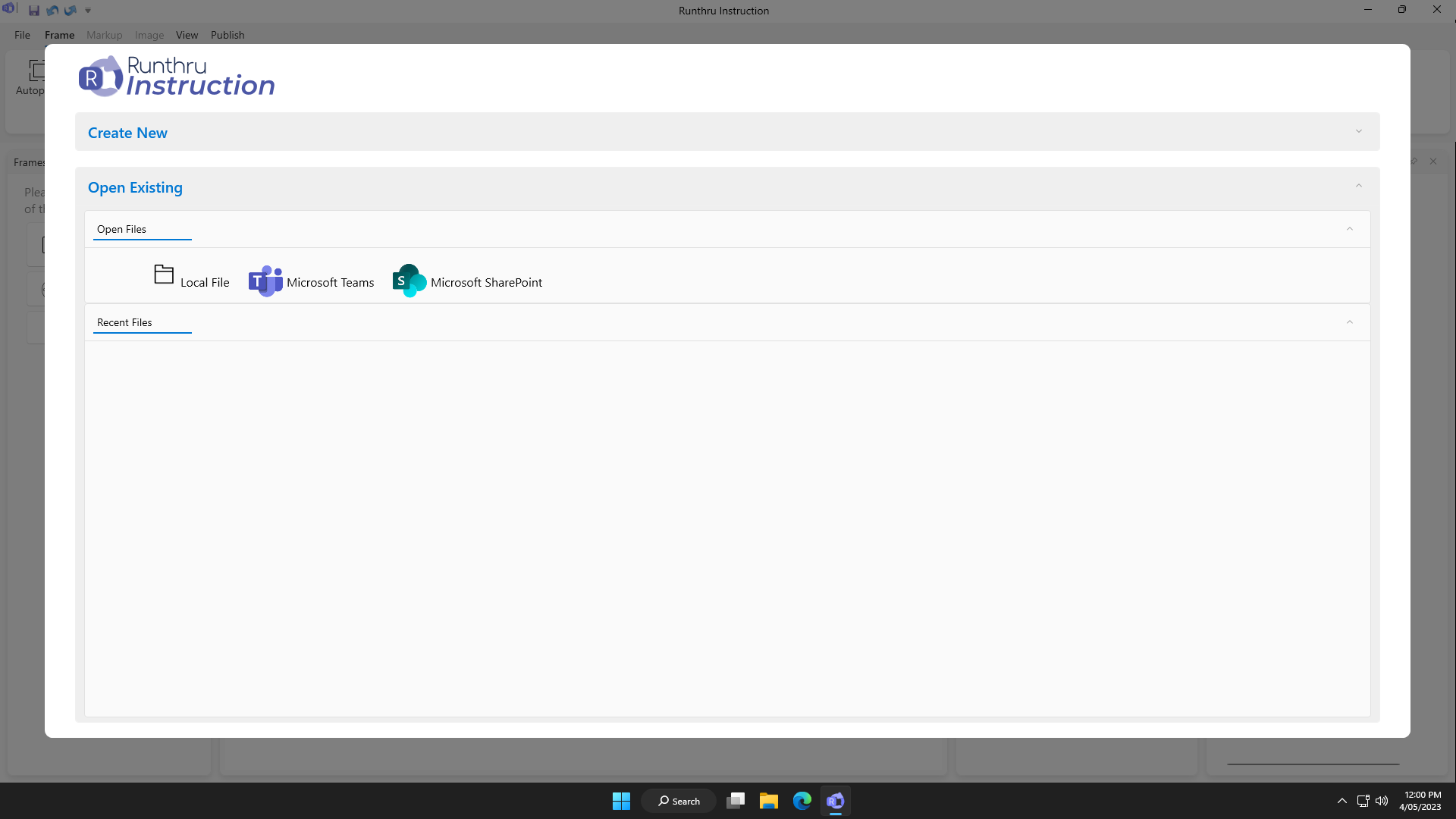
Task: Open Microsoft Edge from taskbar
Action: coord(802,801)
